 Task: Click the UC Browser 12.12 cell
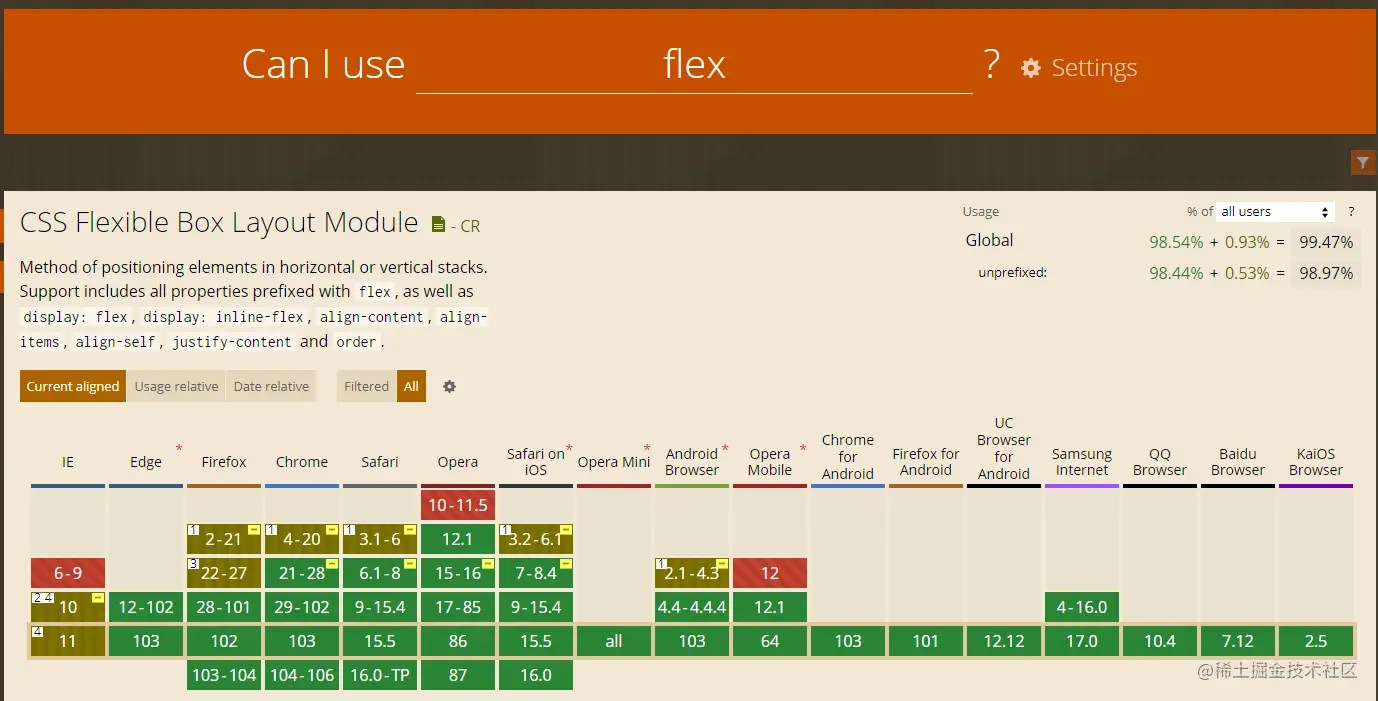pos(1004,641)
